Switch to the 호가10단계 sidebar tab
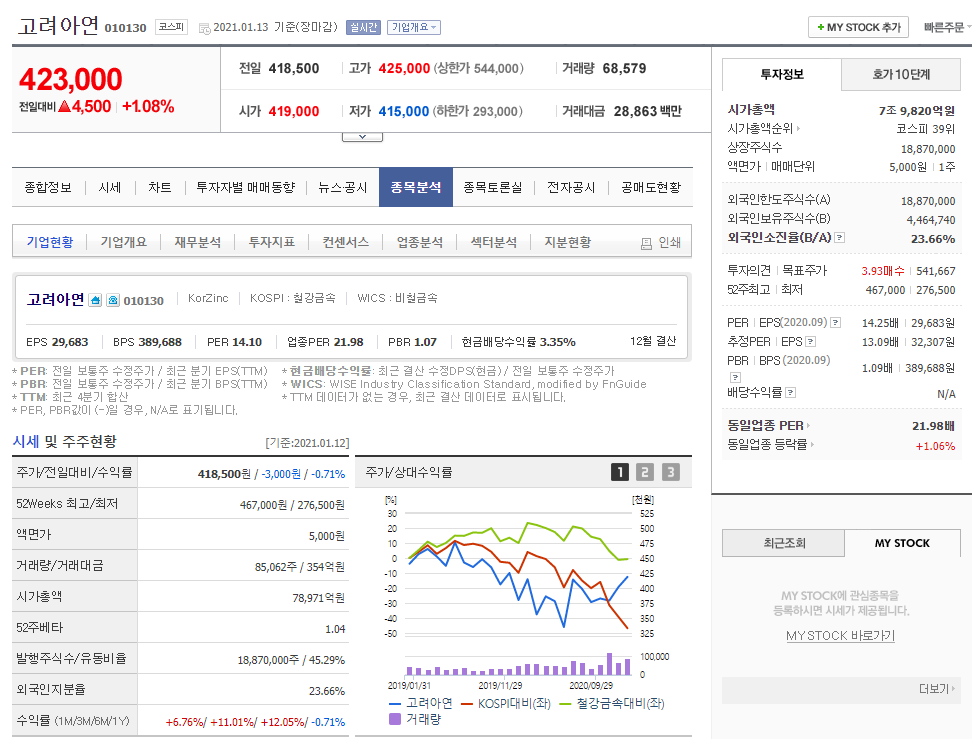The width and height of the screenshot is (972, 739). click(901, 74)
